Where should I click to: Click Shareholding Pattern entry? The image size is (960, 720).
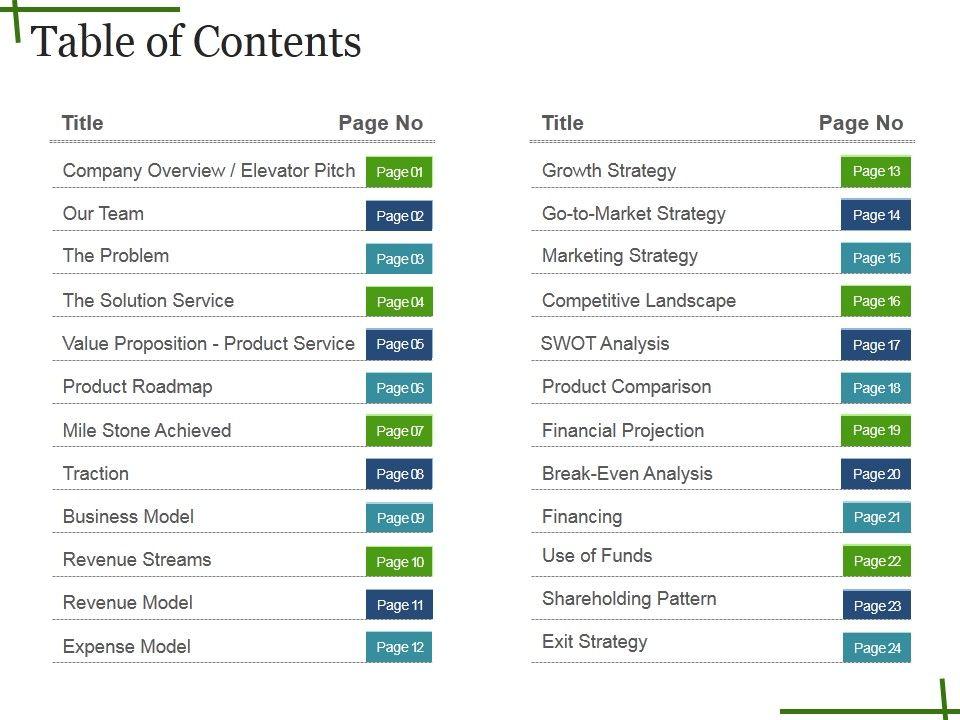(x=629, y=599)
